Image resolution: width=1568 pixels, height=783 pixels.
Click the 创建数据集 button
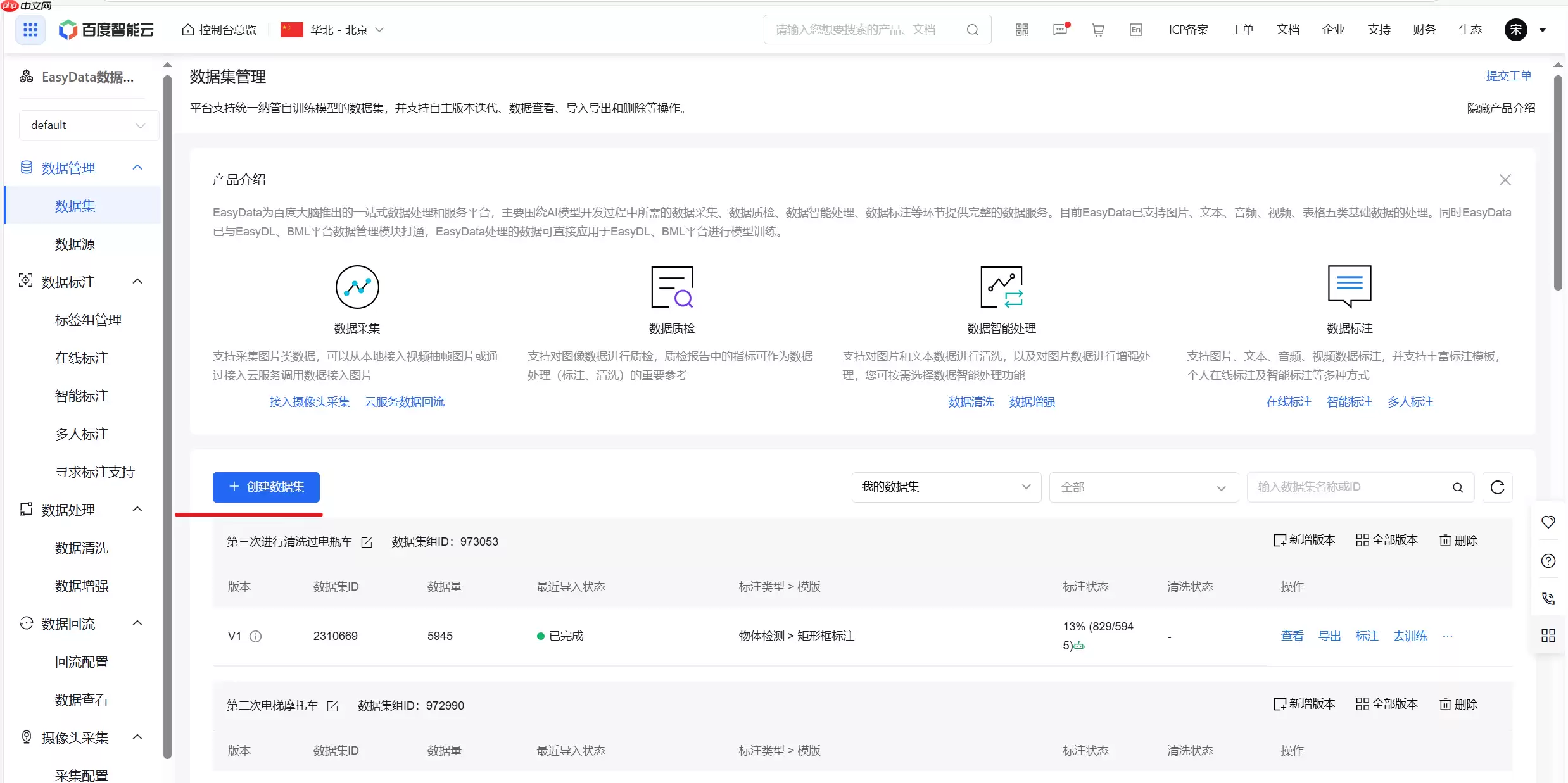point(266,487)
